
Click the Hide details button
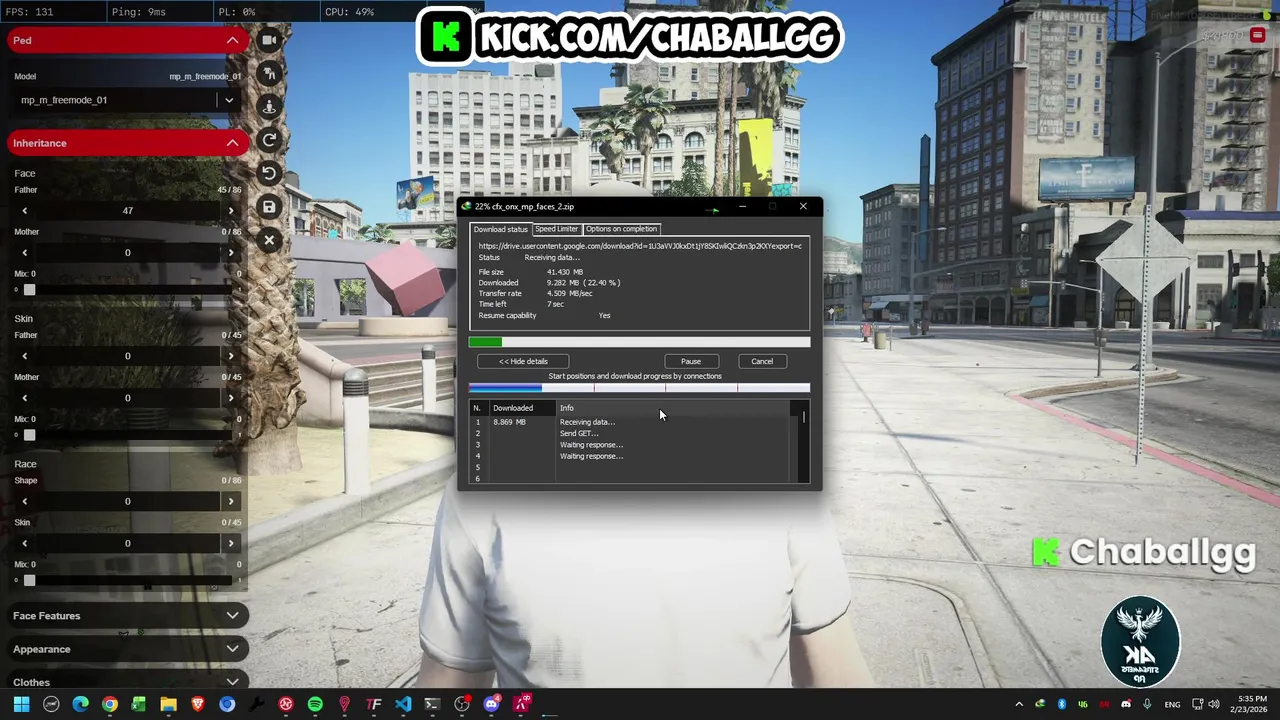coord(523,361)
